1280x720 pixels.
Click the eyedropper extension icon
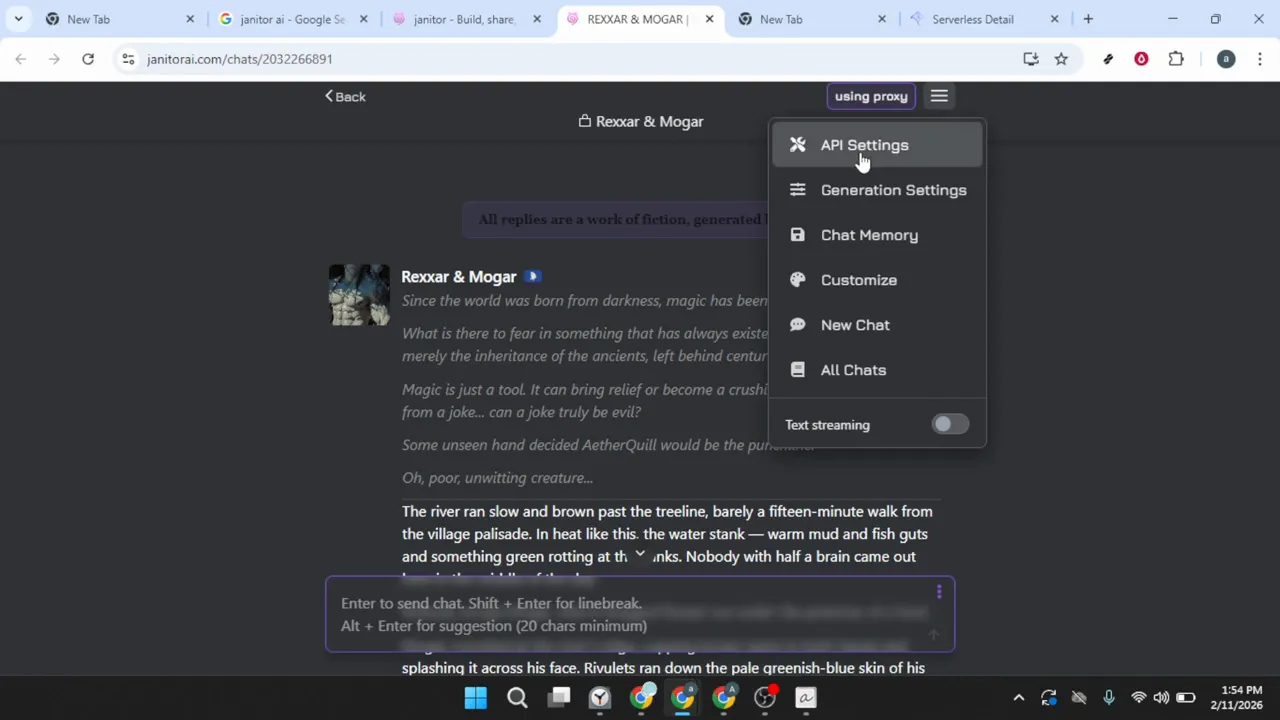(1108, 59)
